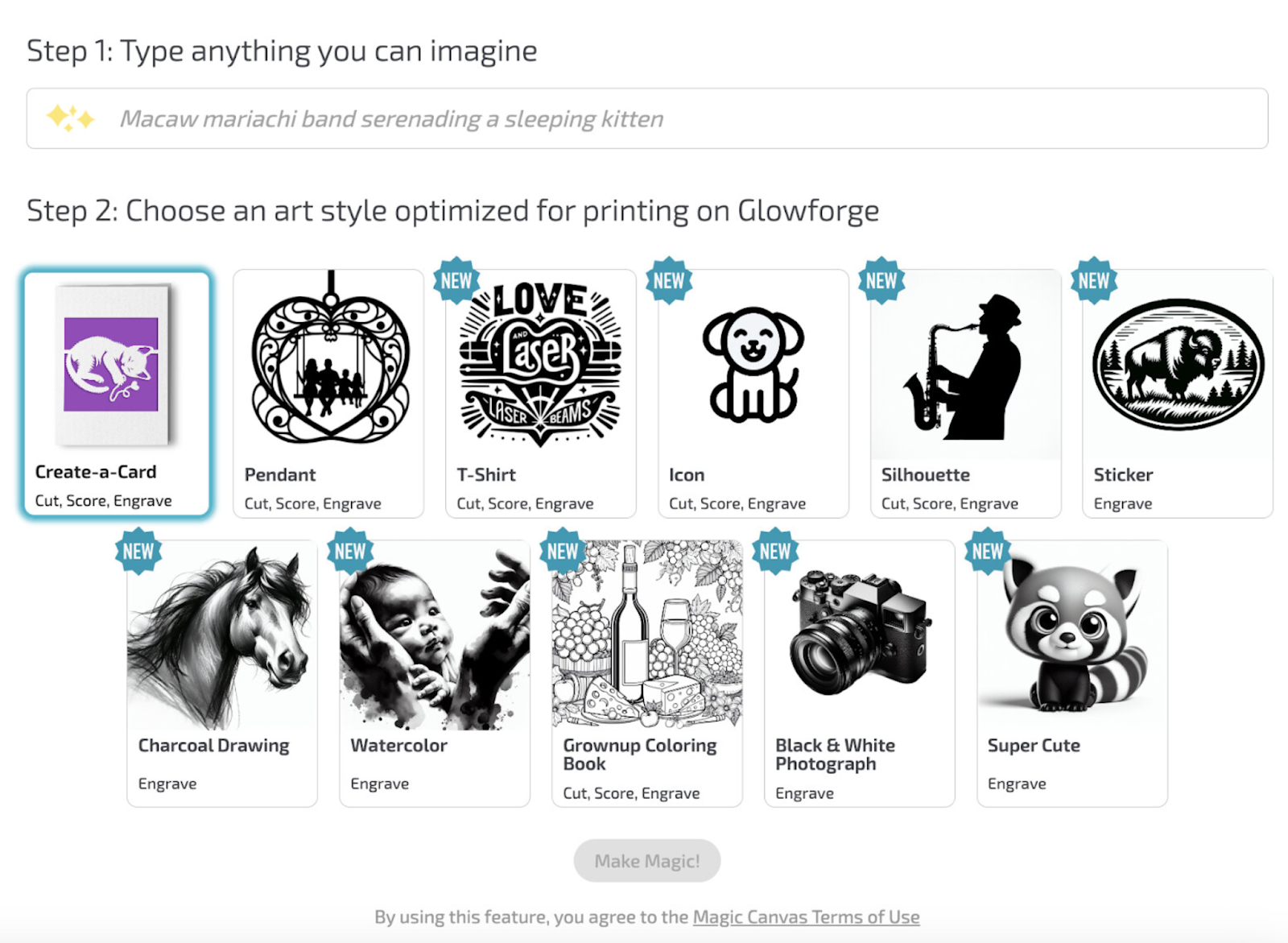Click the NEW badge on the T-Shirt card

point(456,280)
